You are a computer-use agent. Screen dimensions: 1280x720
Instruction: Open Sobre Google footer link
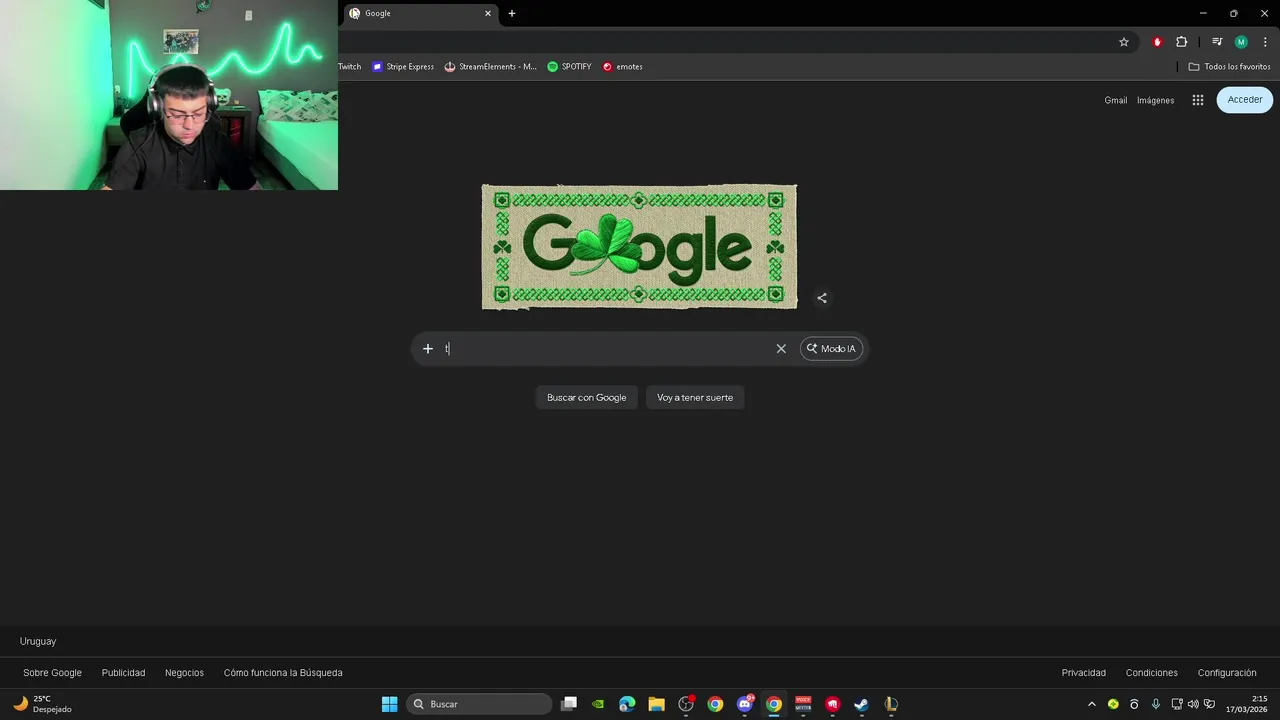click(x=53, y=673)
